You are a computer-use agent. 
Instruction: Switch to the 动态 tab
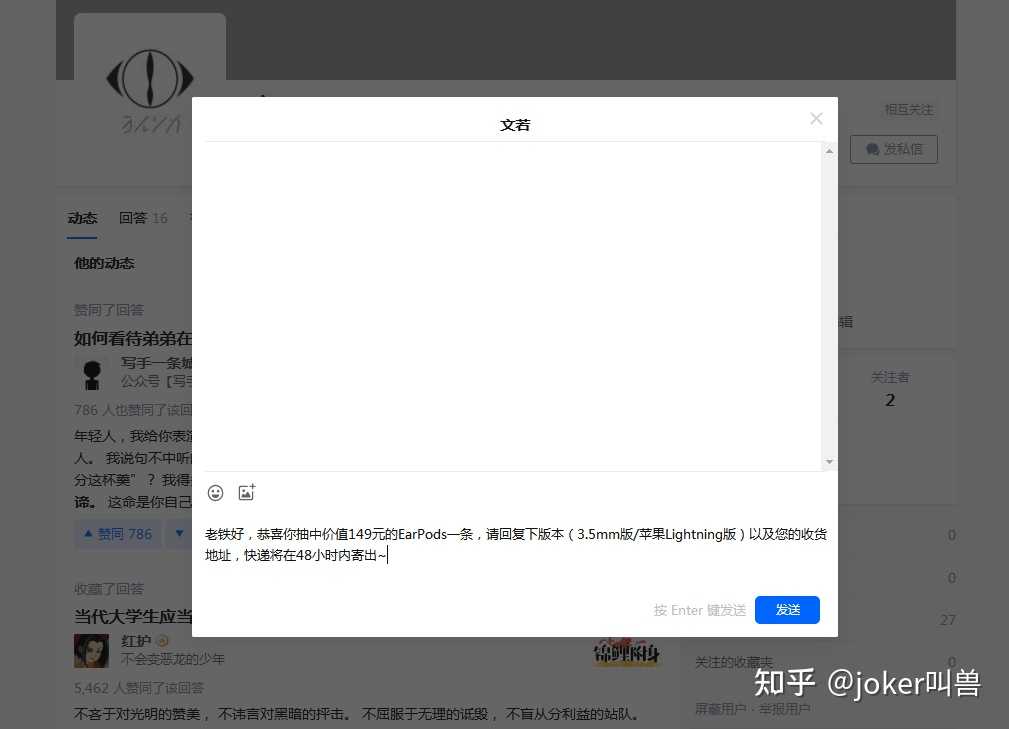click(82, 218)
